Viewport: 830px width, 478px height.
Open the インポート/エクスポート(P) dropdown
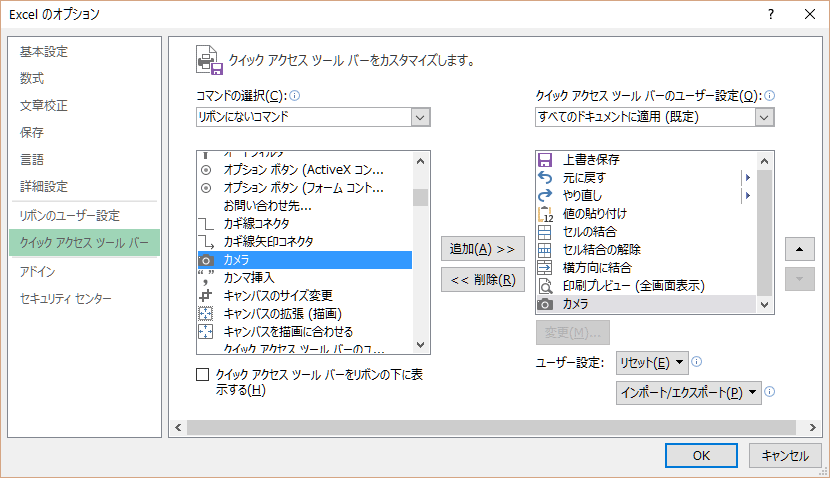tap(689, 393)
